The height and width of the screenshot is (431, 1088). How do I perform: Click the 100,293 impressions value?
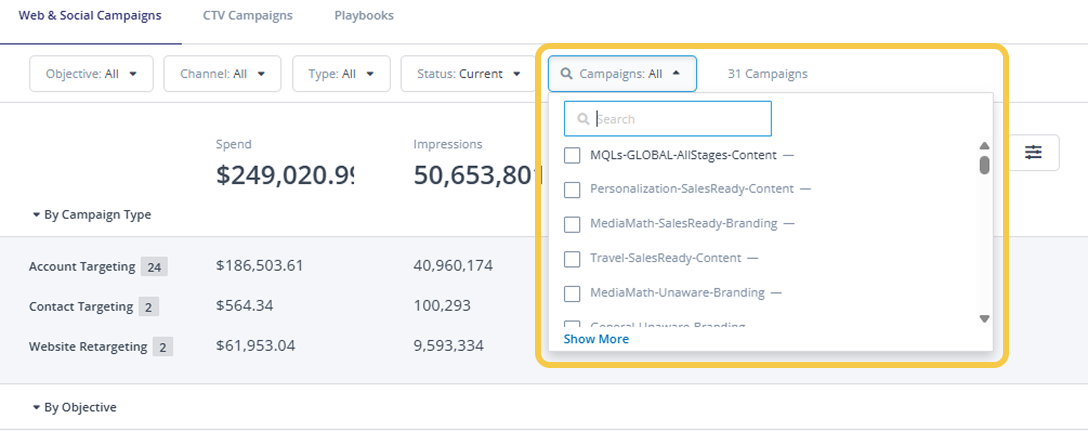click(x=442, y=305)
